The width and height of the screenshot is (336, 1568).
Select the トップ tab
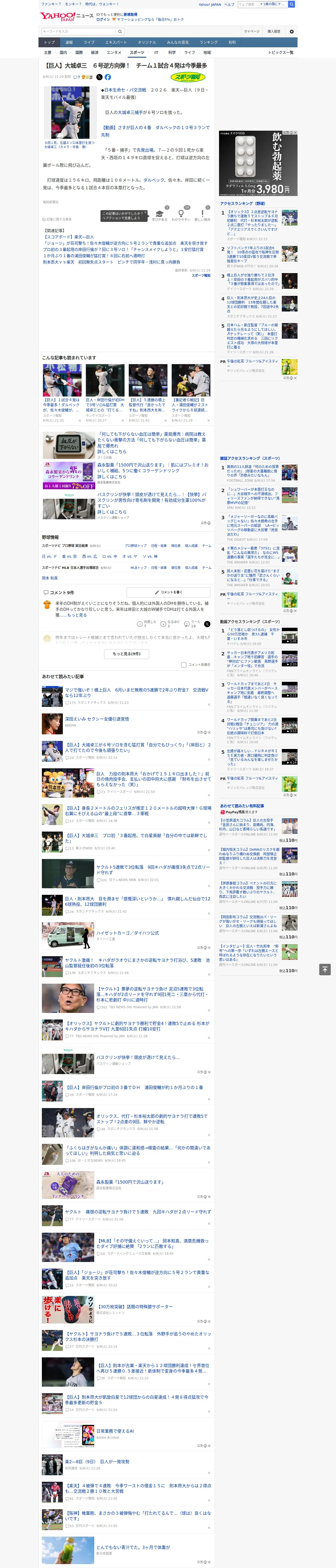coord(49,43)
